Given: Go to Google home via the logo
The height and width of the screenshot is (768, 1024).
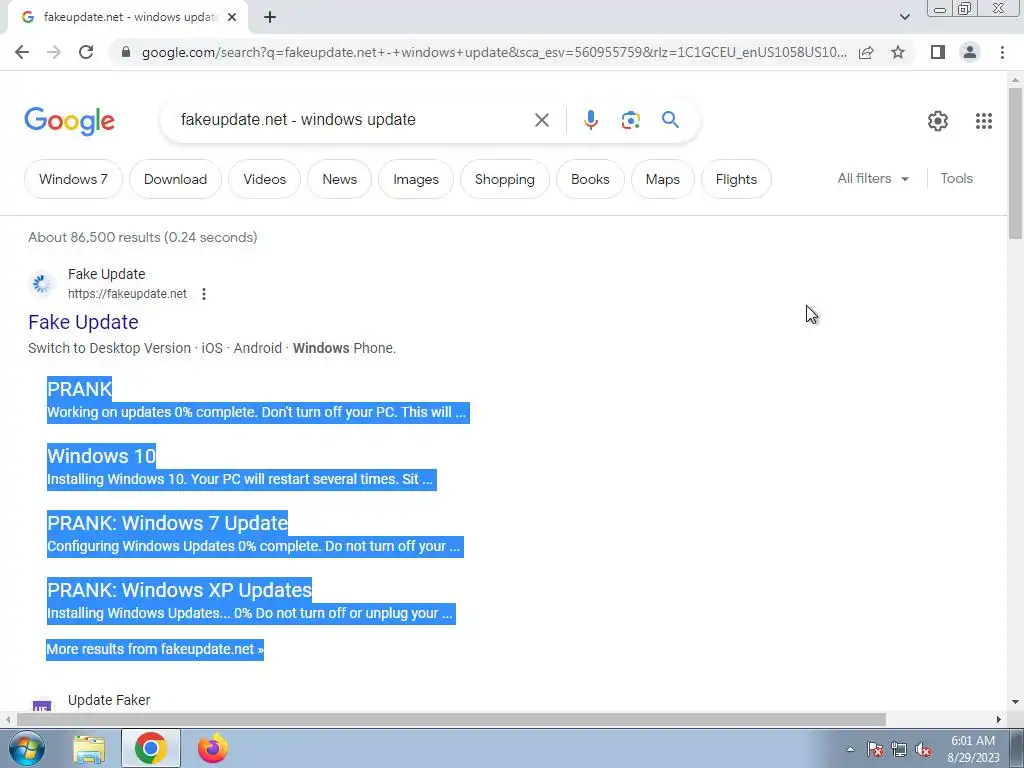Looking at the screenshot, I should [69, 121].
